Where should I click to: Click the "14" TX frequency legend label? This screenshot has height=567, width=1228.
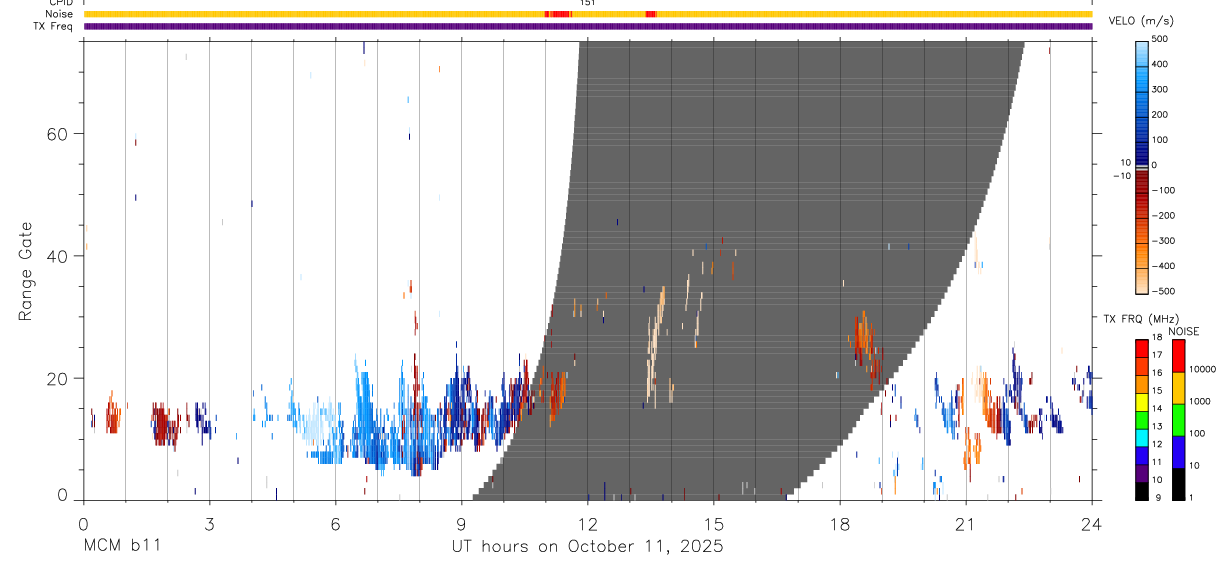click(x=1158, y=409)
